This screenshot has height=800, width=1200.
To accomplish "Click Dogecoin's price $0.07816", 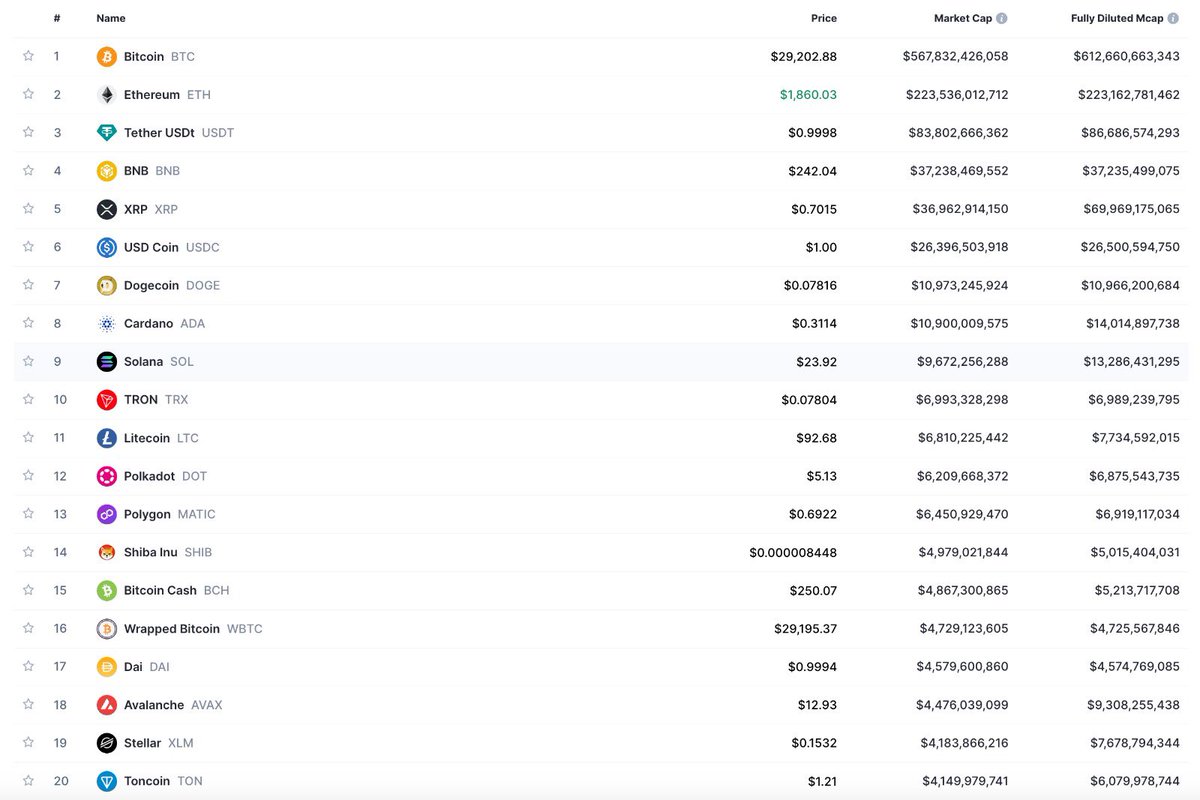I will pos(810,286).
